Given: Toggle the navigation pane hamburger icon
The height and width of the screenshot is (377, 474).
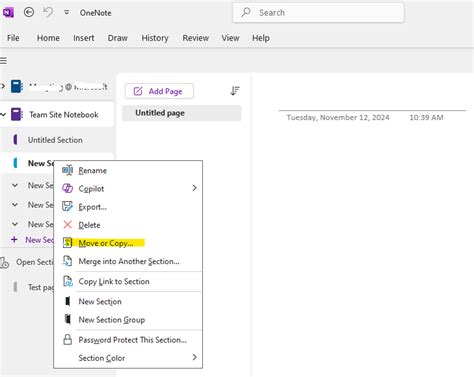Looking at the screenshot, I should click(x=3, y=61).
